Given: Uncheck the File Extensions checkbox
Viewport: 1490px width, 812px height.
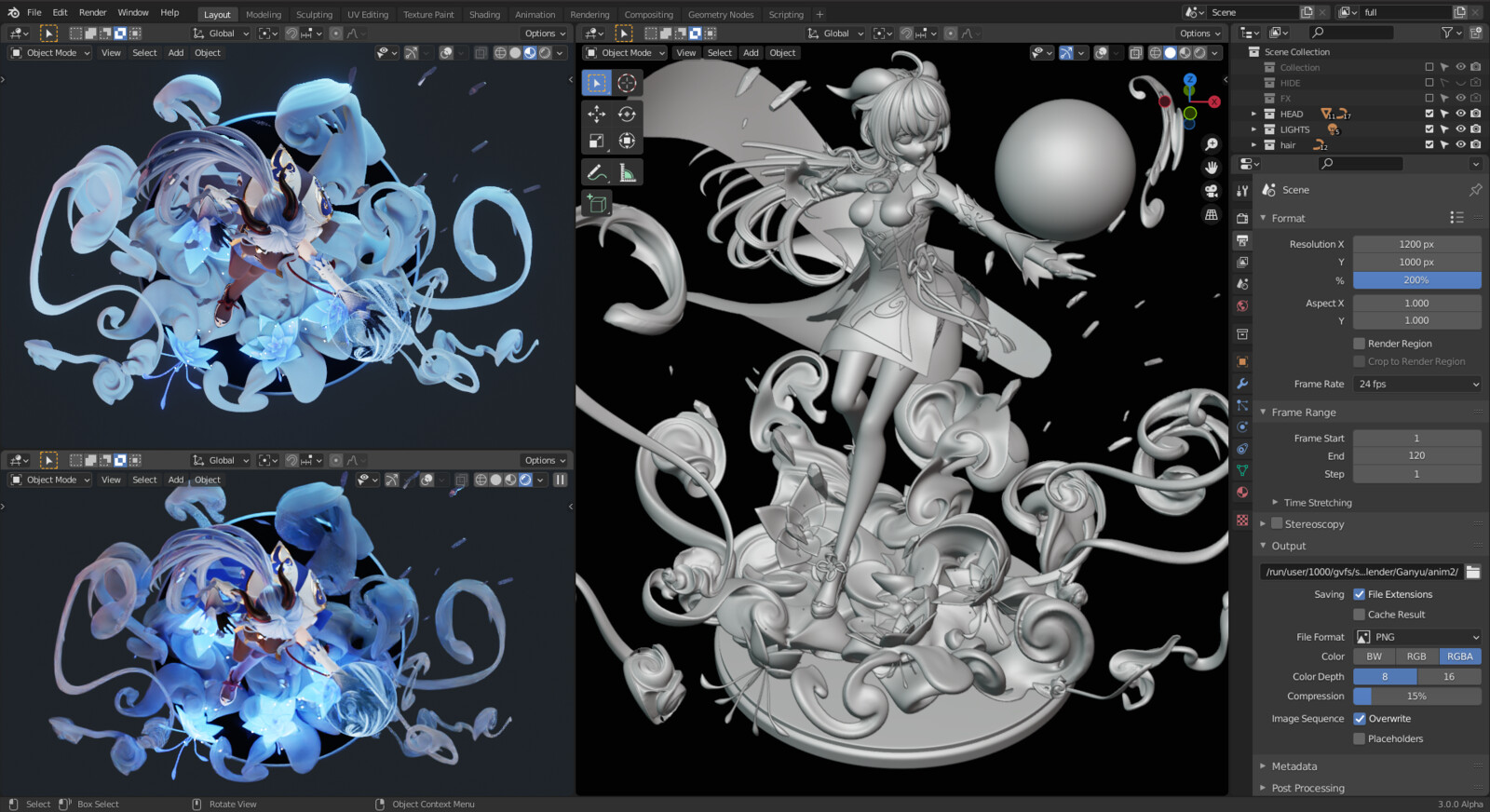Looking at the screenshot, I should pos(1359,594).
